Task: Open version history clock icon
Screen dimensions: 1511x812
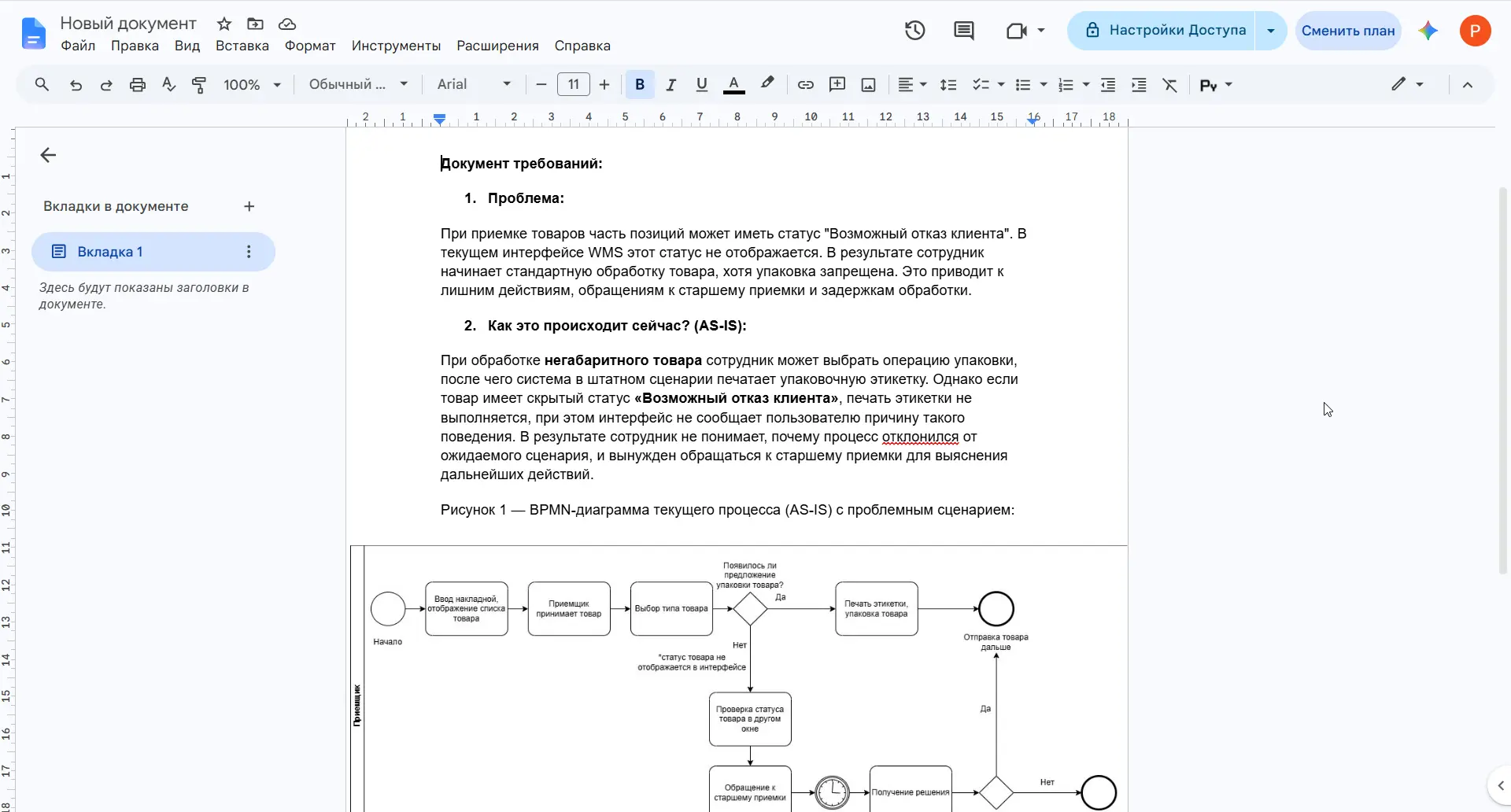Action: 914,31
